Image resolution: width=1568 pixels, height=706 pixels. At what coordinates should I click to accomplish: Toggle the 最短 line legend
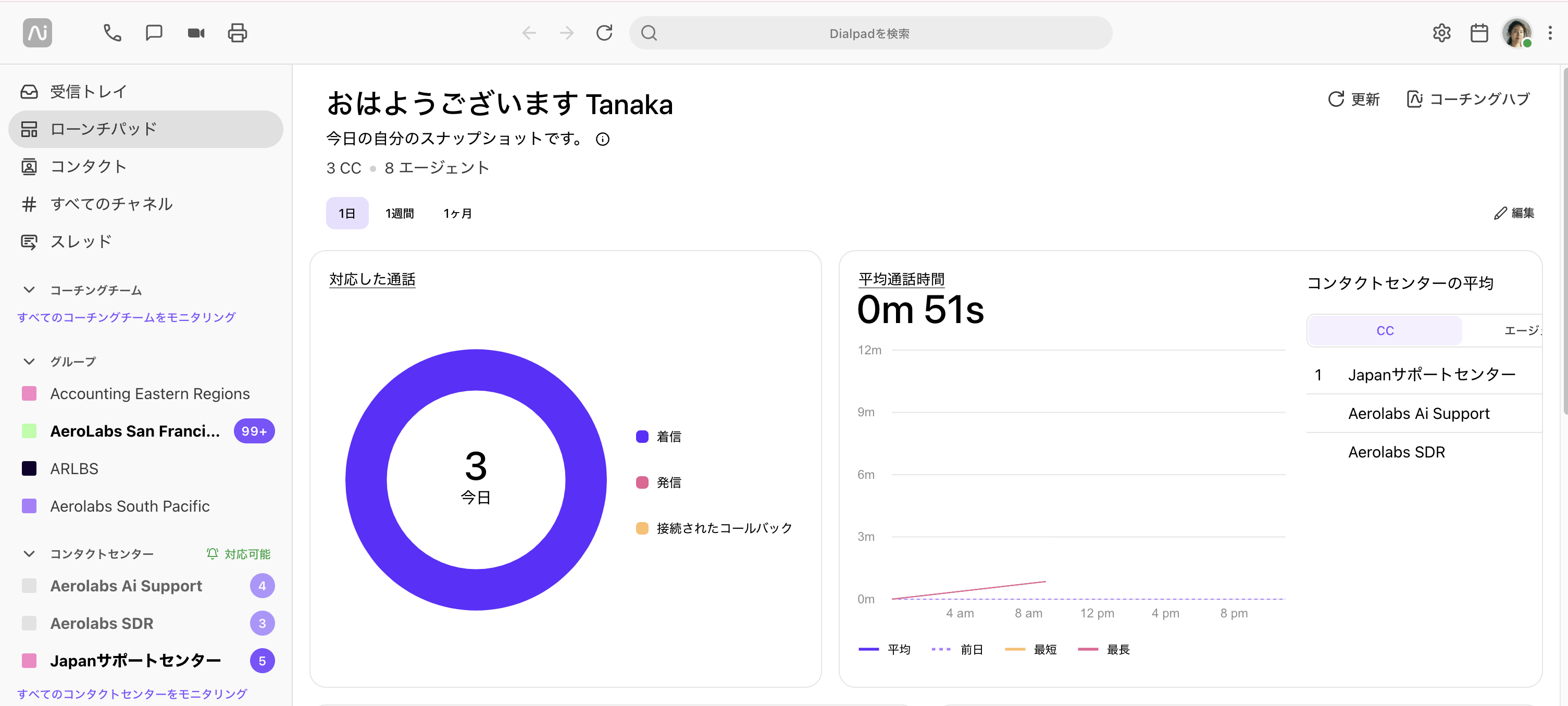click(1030, 649)
